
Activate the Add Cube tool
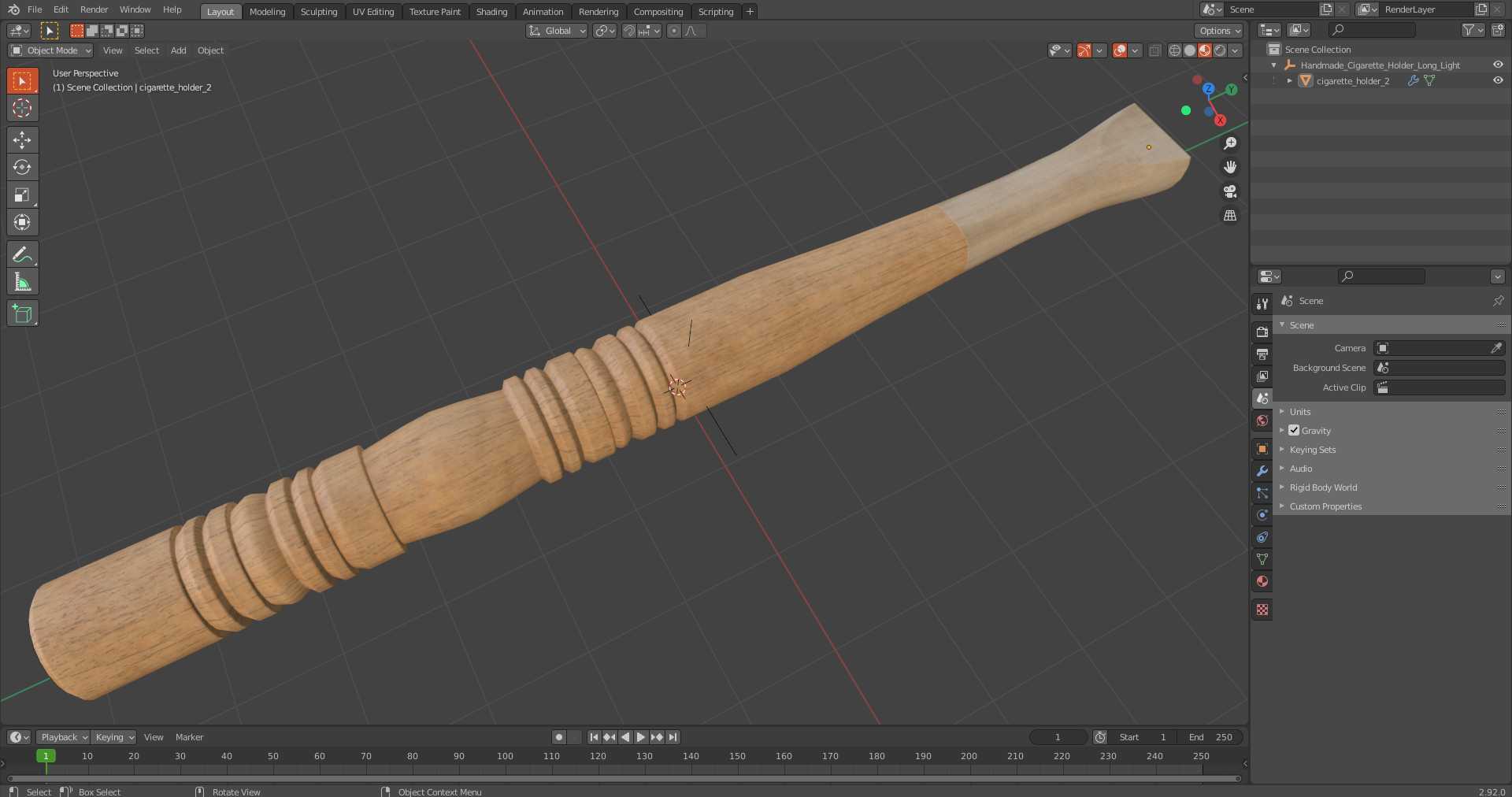(22, 313)
